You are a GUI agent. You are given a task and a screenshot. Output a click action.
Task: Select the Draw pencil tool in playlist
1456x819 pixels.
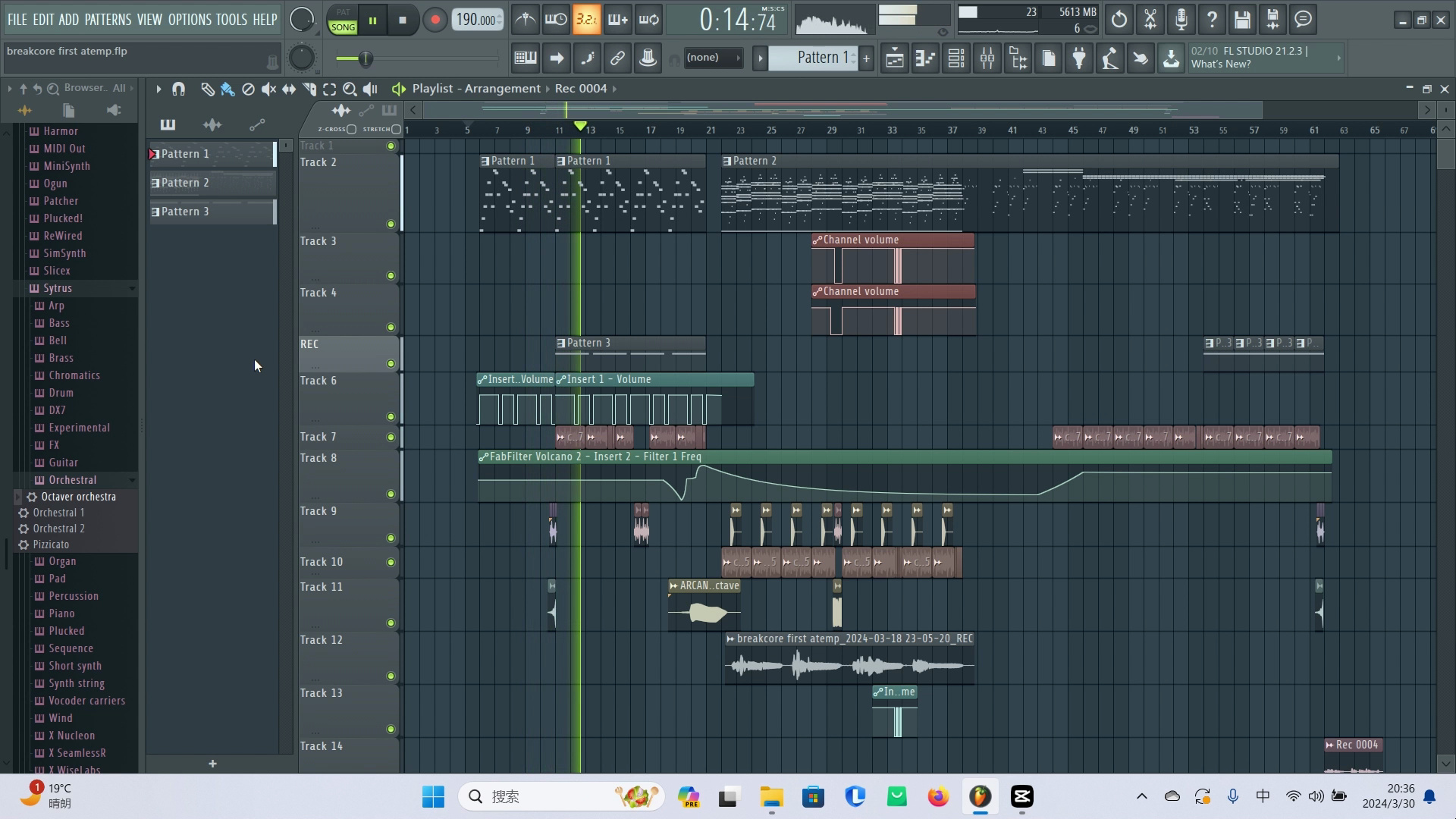(207, 89)
